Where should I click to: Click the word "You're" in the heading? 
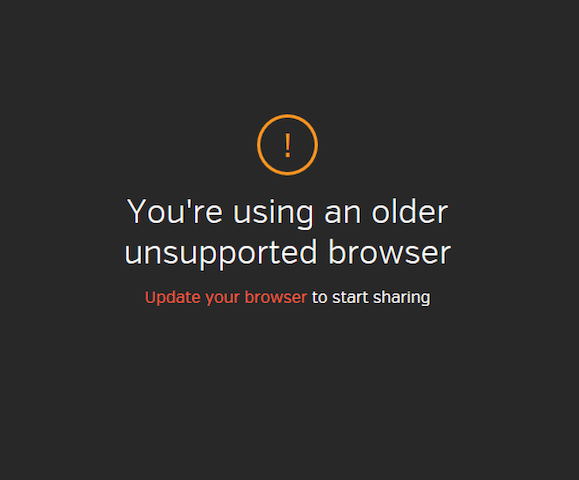(x=175, y=211)
